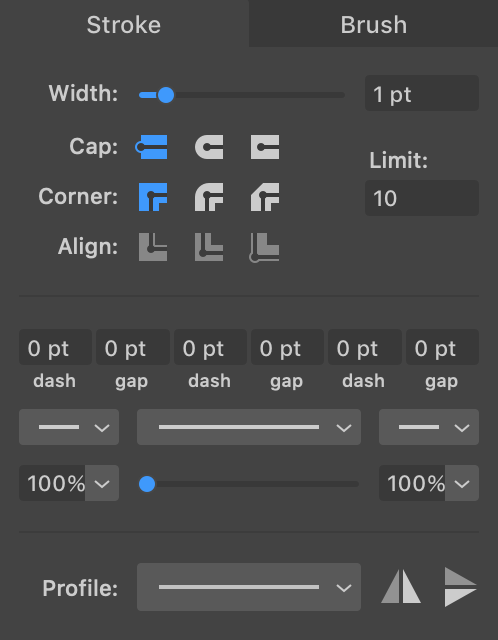Align stroke to center icon
The image size is (498, 640).
(x=153, y=247)
